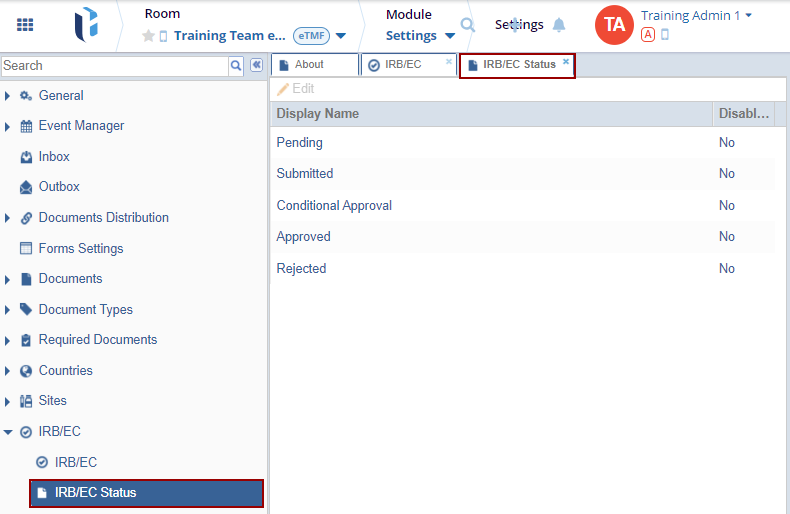Screen dimensions: 790x514
Task: Expand the General tree node
Action: [x=8, y=96]
